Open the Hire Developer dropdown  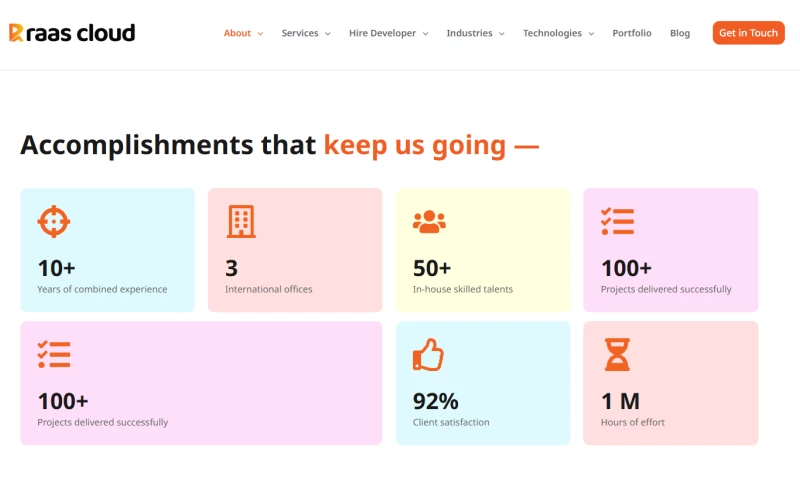pyautogui.click(x=388, y=33)
